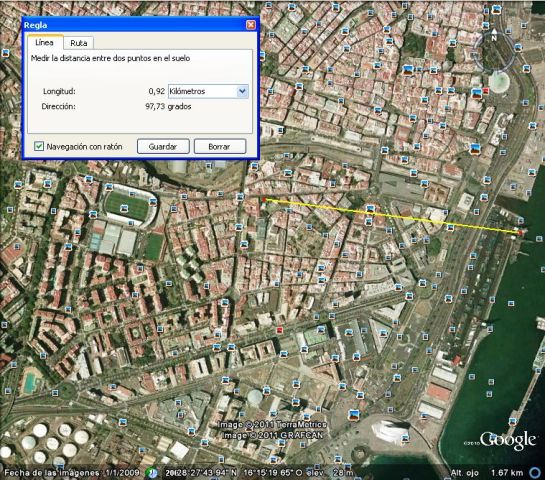Image resolution: width=545 pixels, height=480 pixels.
Task: Click the Dirección: label
Action: pos(58,106)
